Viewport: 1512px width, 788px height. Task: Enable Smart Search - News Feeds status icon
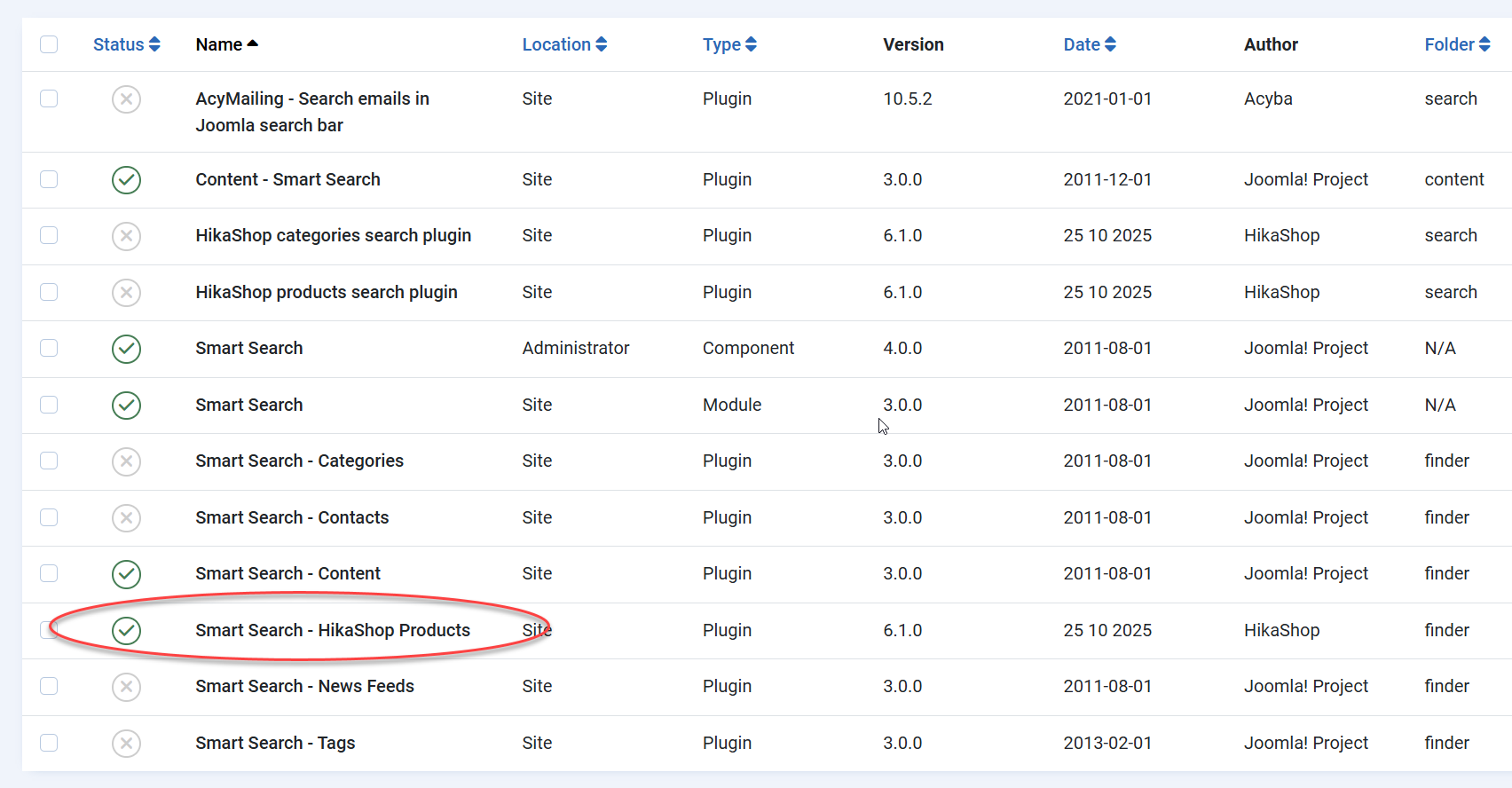click(x=126, y=687)
